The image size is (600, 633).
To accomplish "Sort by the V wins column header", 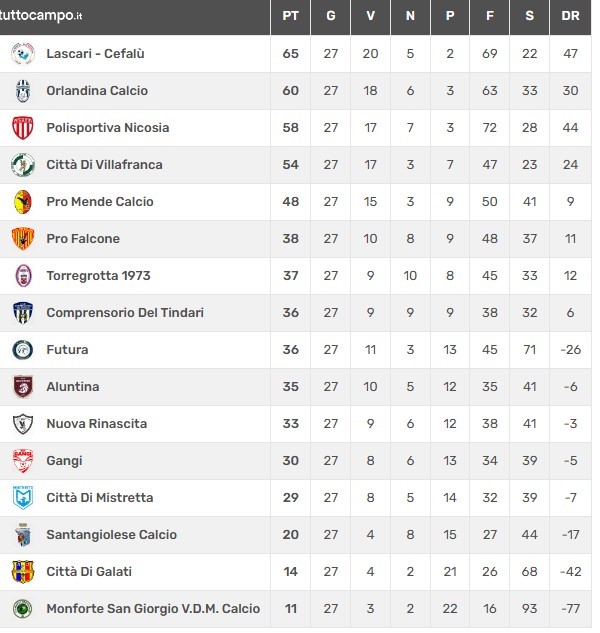I will pyautogui.click(x=370, y=16).
